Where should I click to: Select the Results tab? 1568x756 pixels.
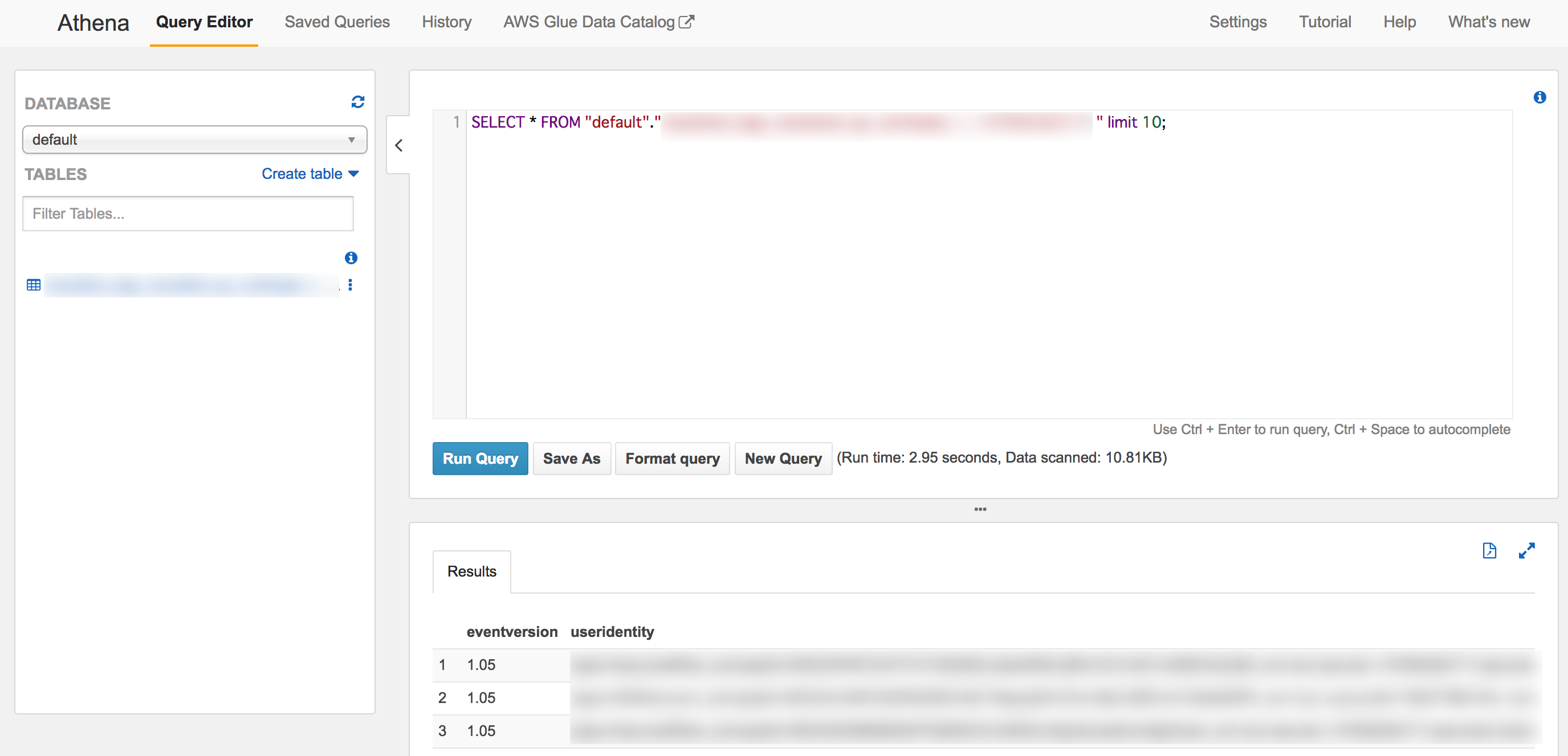coord(471,572)
